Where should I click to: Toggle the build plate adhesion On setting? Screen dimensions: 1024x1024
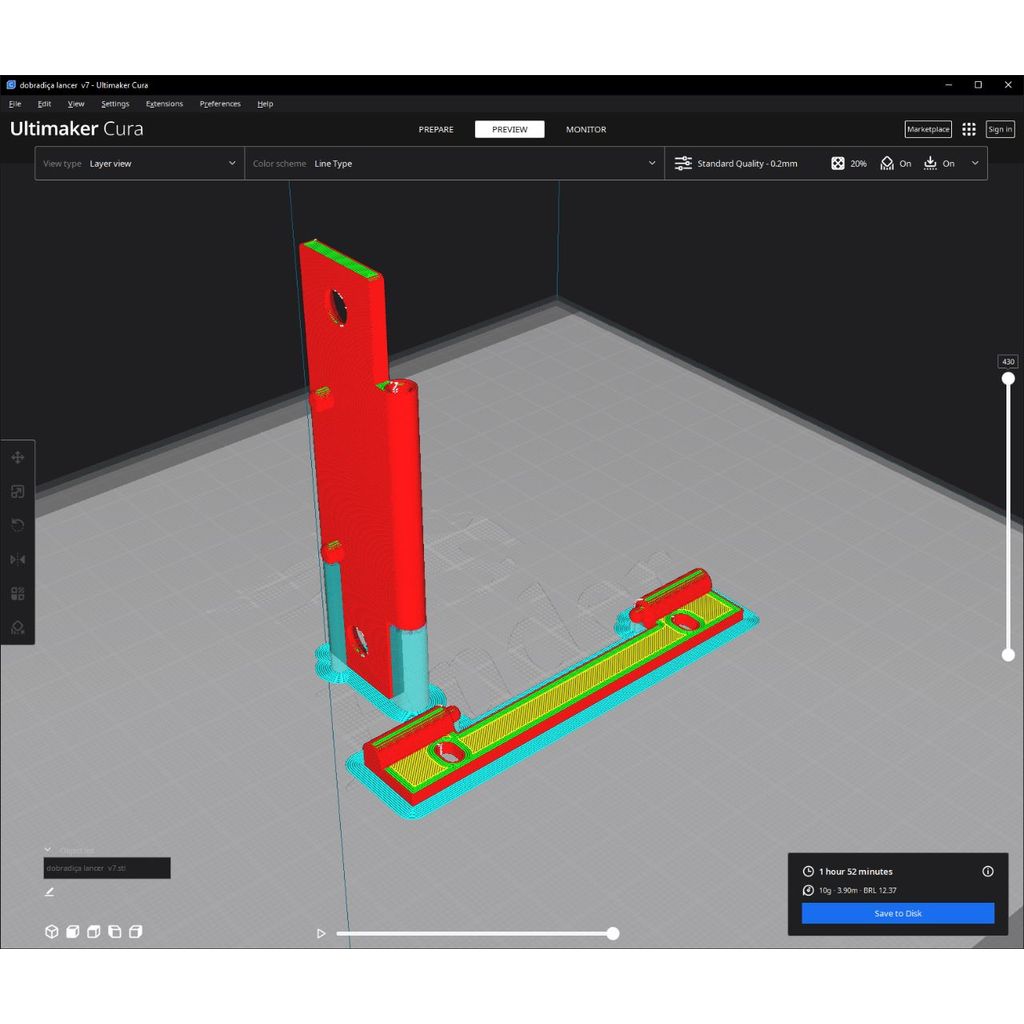pos(940,163)
